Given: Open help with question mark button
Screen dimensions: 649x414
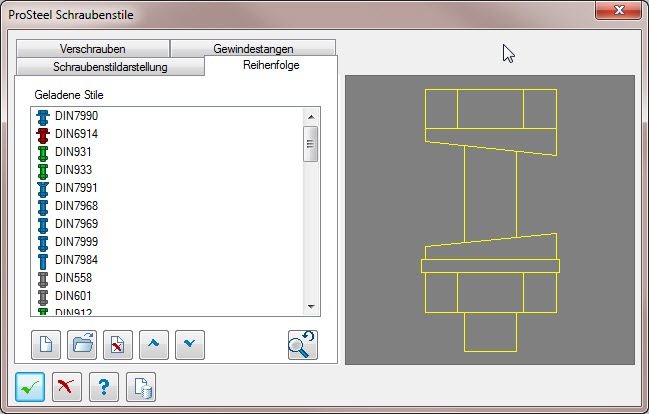Looking at the screenshot, I should click(x=104, y=387).
